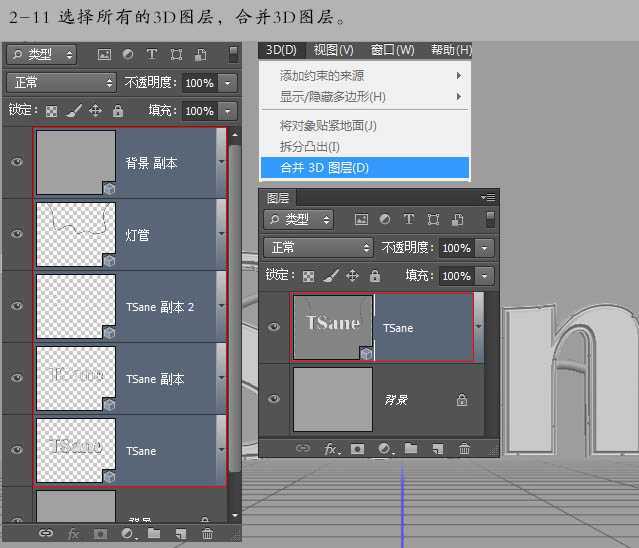Screen dimensions: 639x548
Task: Click opacity 100% field in left panel
Action: (199, 83)
